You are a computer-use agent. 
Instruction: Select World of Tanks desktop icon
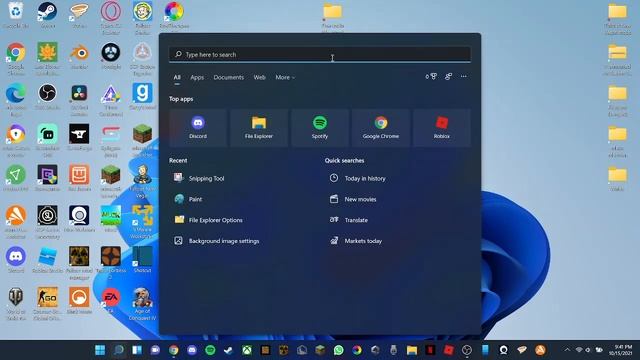pos(16,303)
